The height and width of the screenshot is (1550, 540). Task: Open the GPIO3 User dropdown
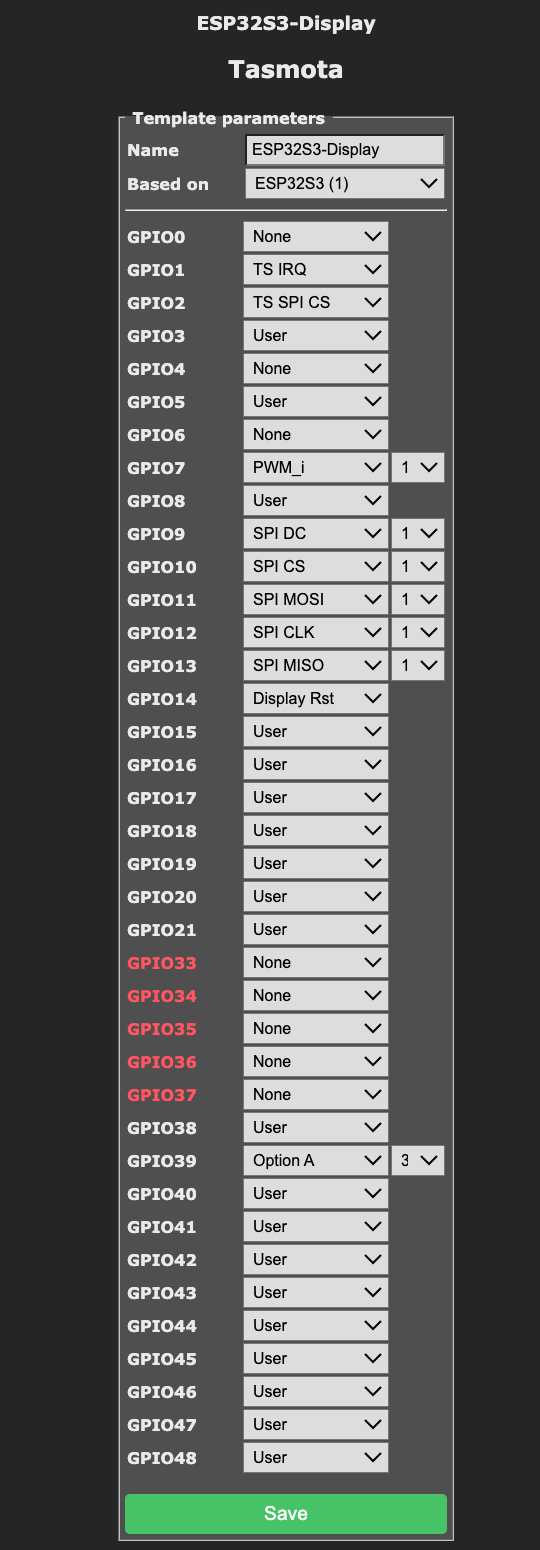coord(316,336)
